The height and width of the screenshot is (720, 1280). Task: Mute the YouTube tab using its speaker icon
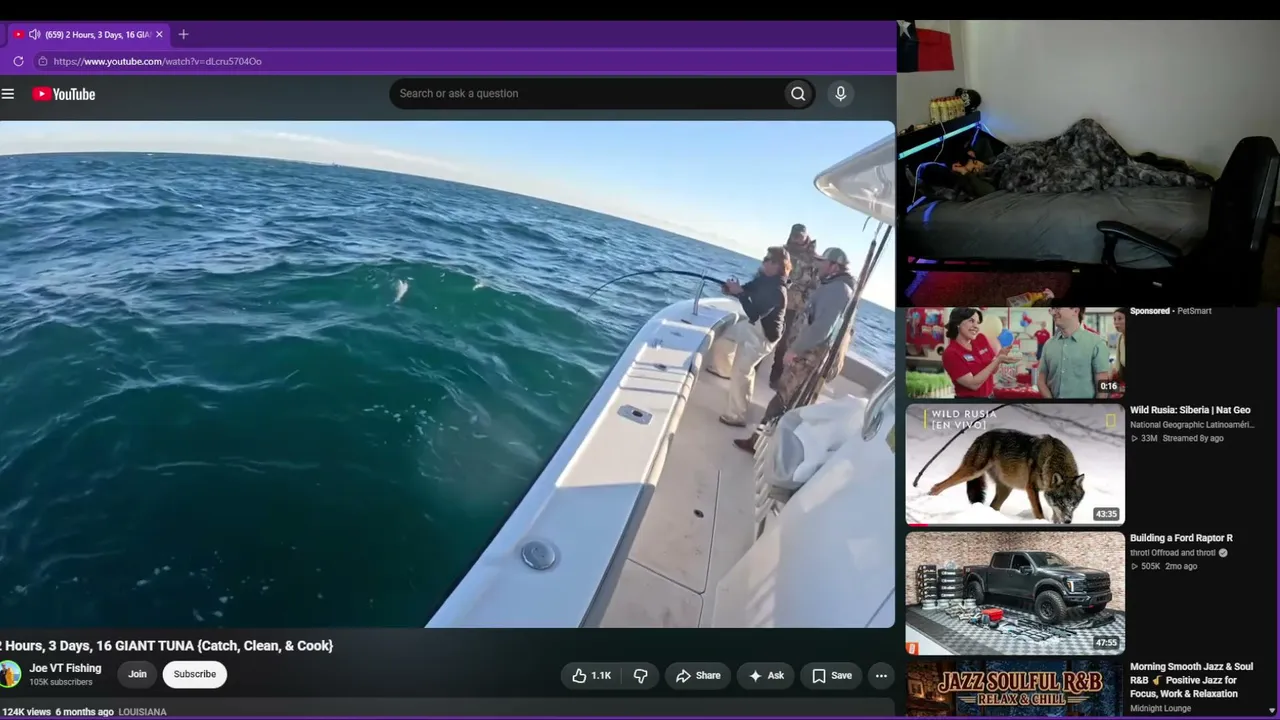[x=35, y=34]
